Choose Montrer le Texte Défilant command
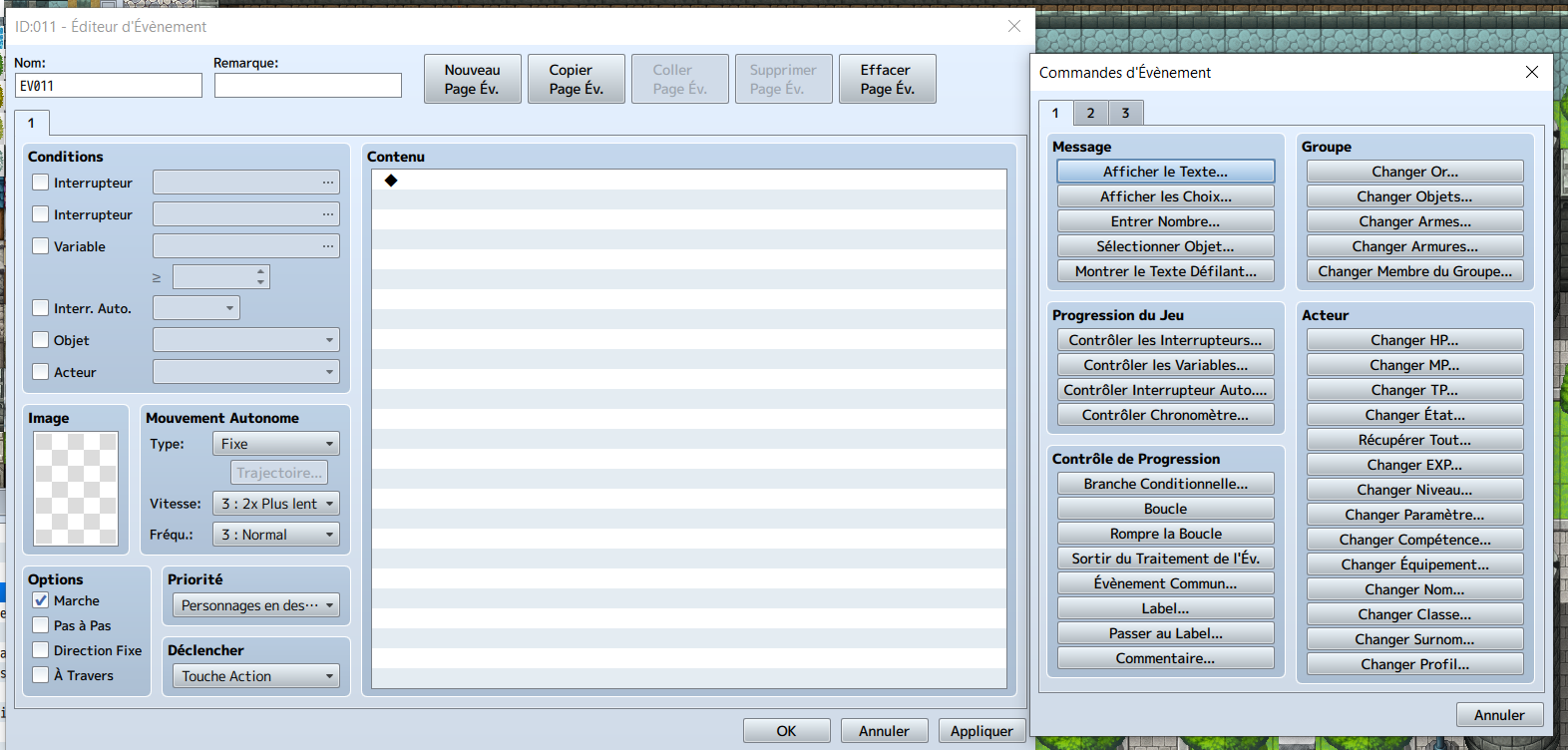This screenshot has height=750, width=1568. tap(1166, 271)
